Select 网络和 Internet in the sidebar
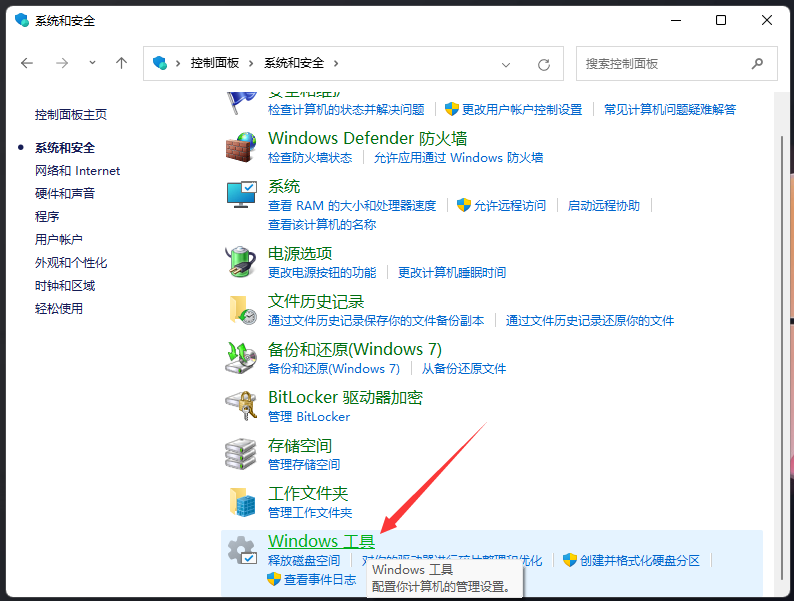This screenshot has height=601, width=794. (x=77, y=171)
